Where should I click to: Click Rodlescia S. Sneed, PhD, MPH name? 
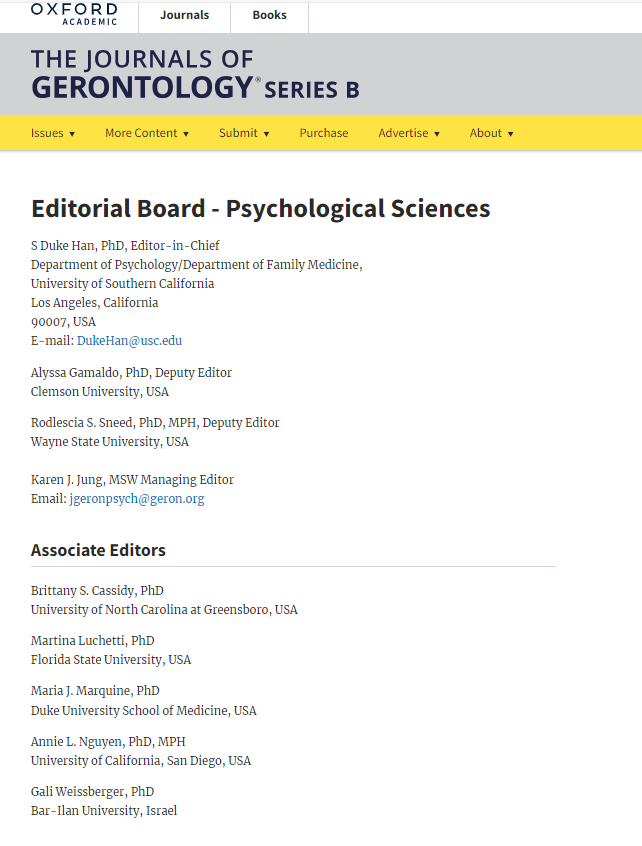point(115,423)
